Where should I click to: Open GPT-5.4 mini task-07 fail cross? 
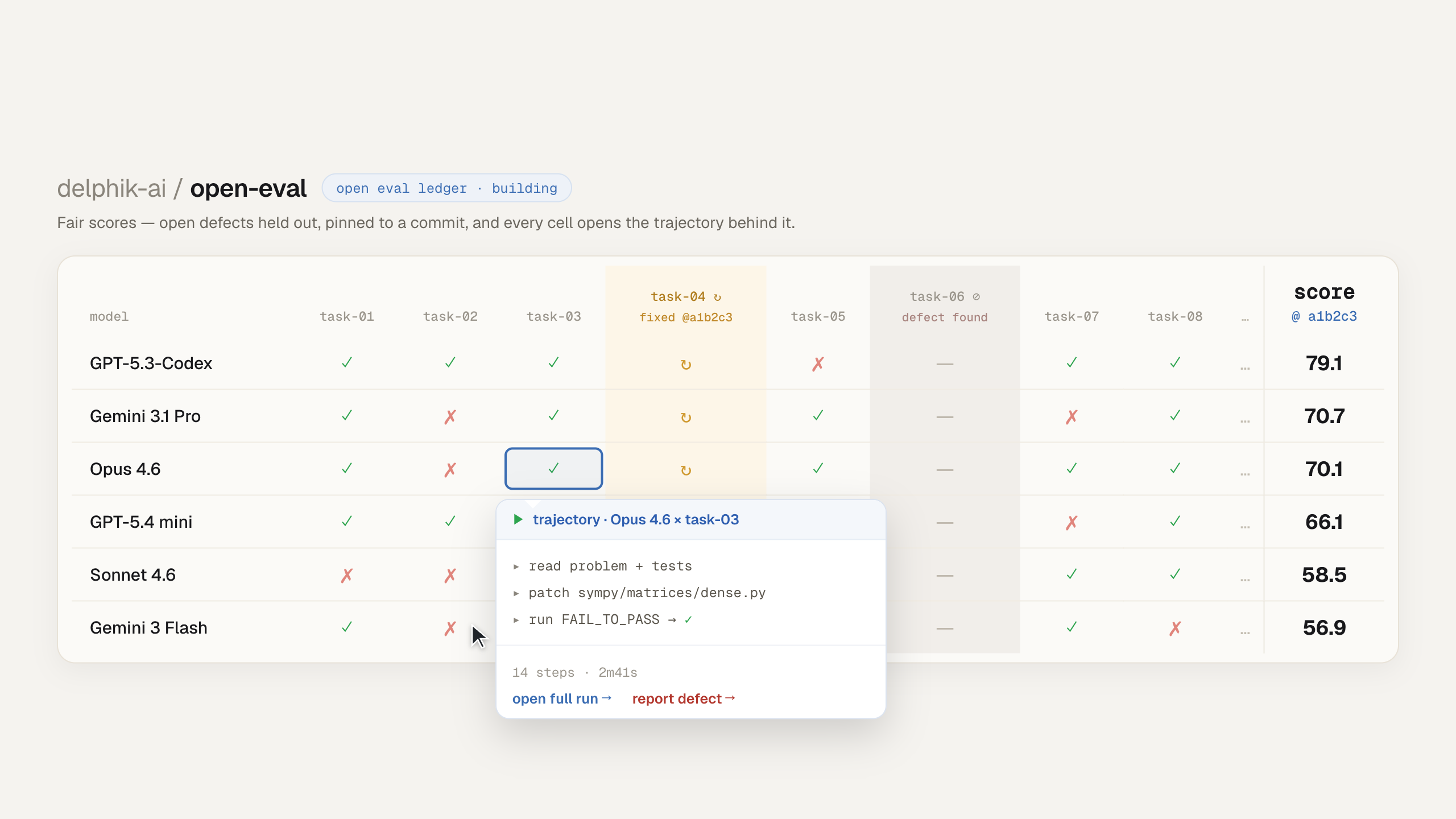(1072, 522)
